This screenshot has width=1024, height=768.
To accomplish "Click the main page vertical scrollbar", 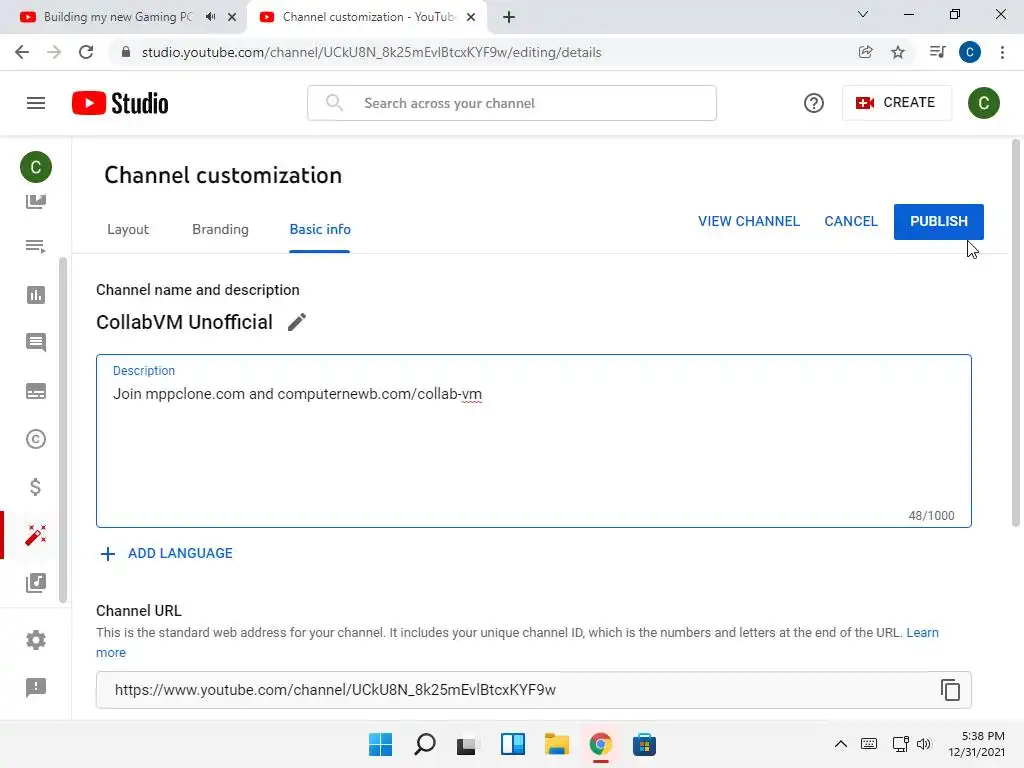I will click(1016, 333).
